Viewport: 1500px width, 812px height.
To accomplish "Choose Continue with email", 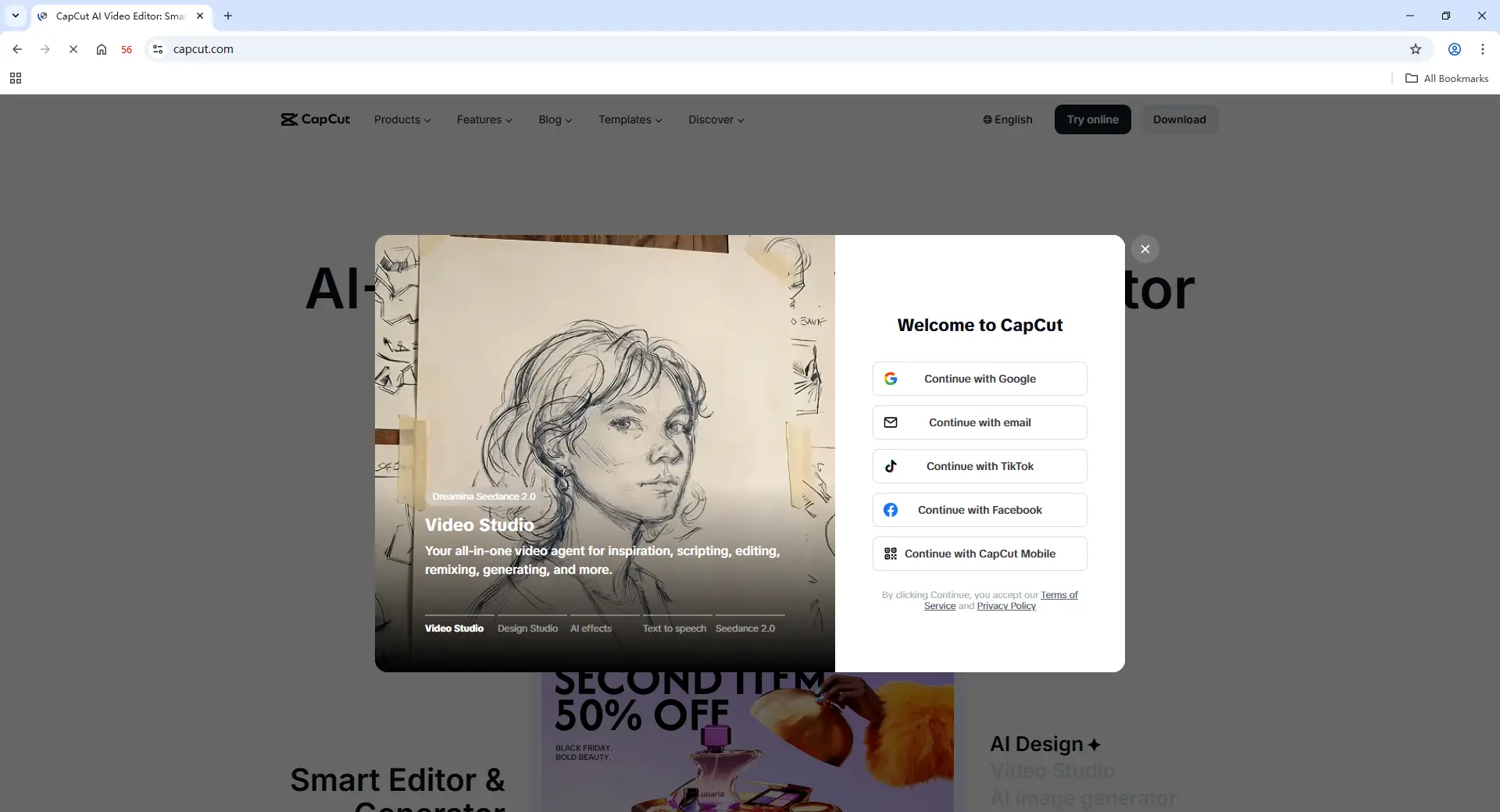I will point(980,422).
